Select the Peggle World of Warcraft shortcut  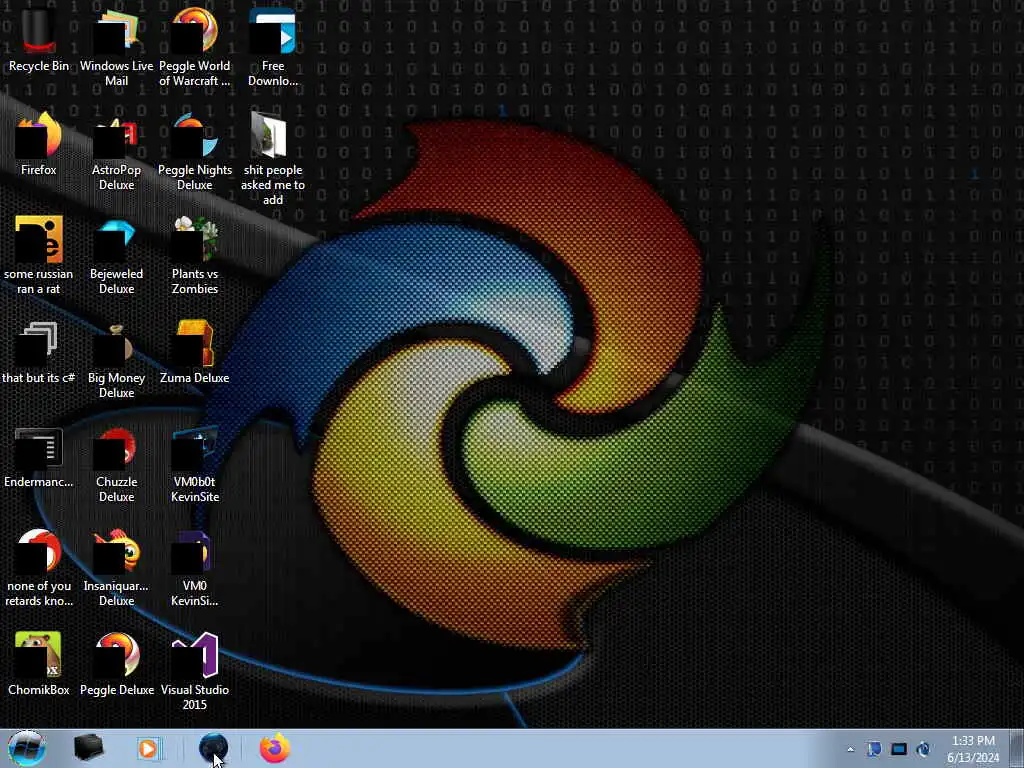195,47
